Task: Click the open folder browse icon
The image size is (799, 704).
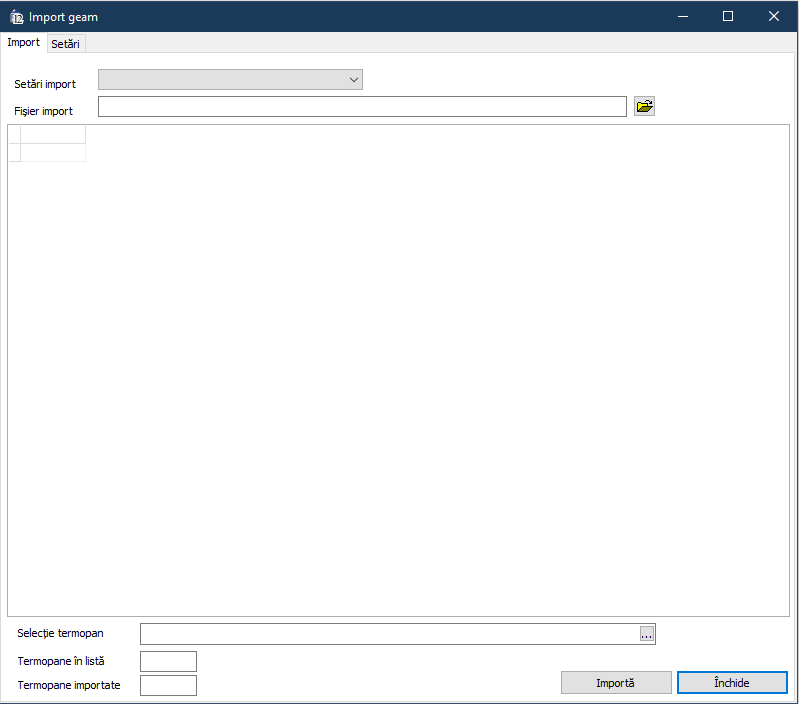Action: point(644,107)
